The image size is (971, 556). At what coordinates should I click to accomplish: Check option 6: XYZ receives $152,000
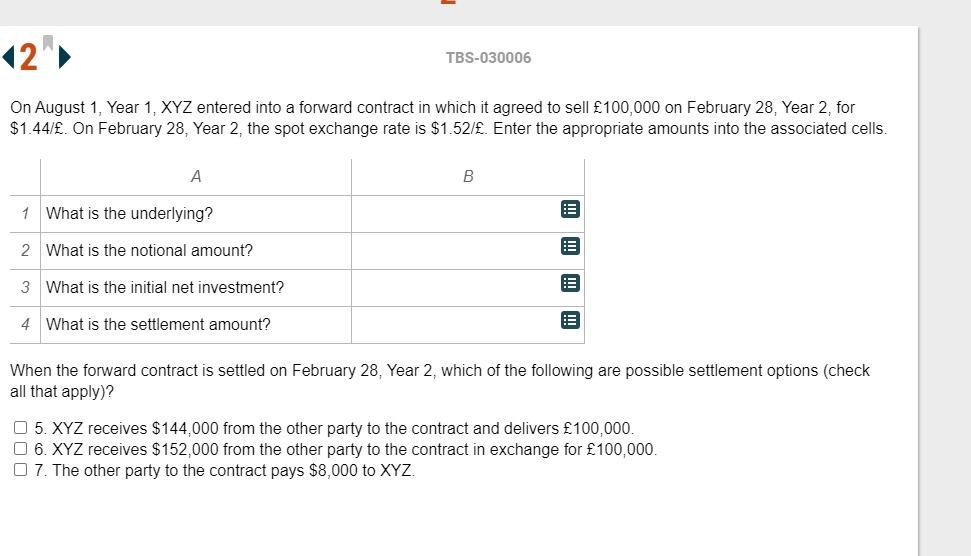(x=21, y=449)
